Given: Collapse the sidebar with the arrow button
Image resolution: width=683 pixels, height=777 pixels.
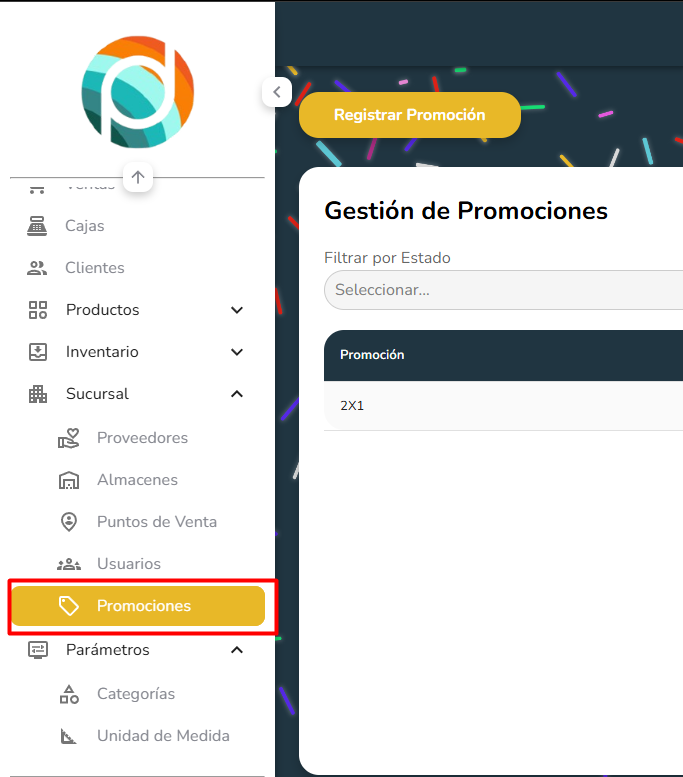Looking at the screenshot, I should pos(276,92).
